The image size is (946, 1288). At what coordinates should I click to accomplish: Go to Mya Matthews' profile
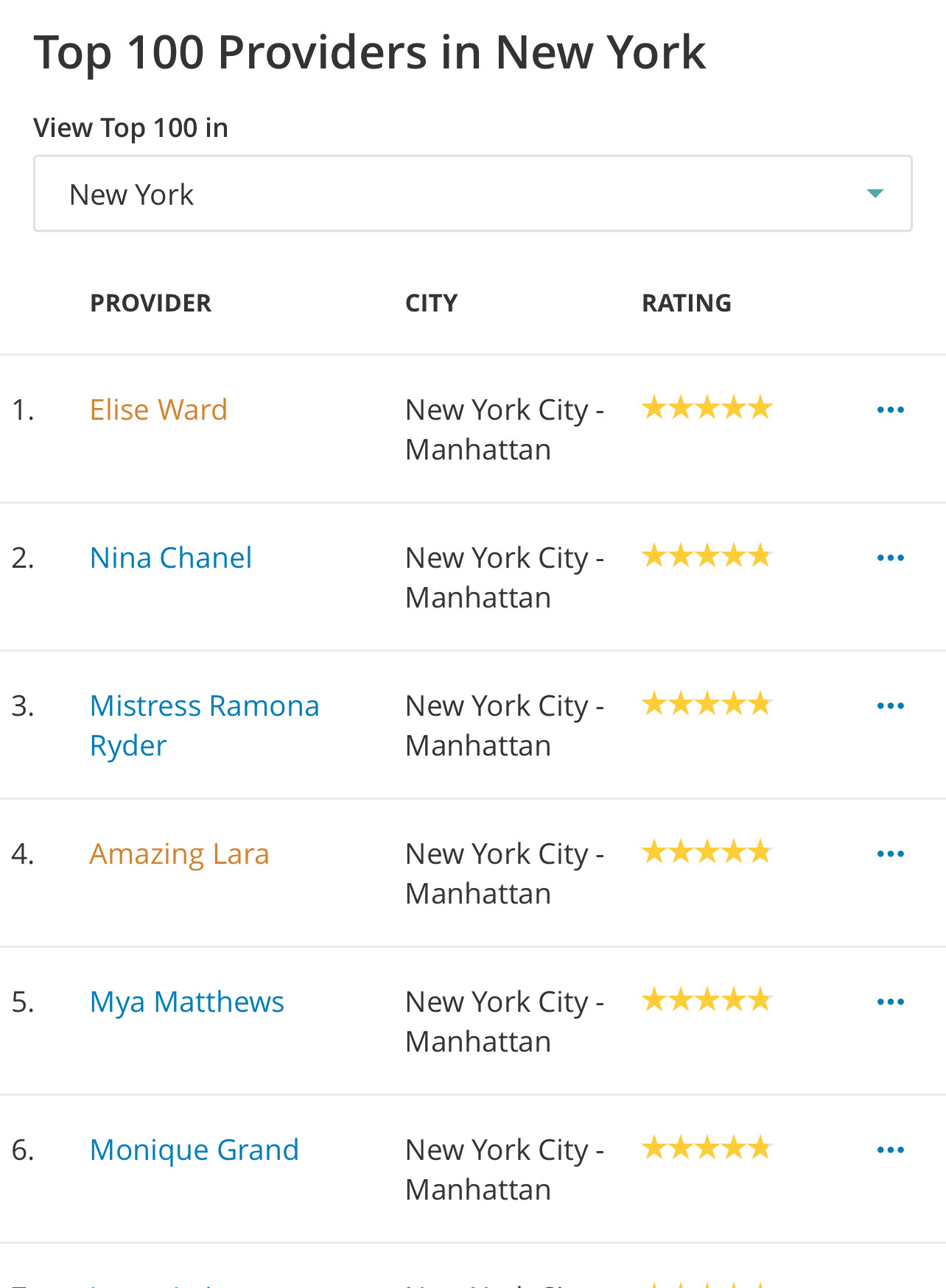tap(187, 1002)
